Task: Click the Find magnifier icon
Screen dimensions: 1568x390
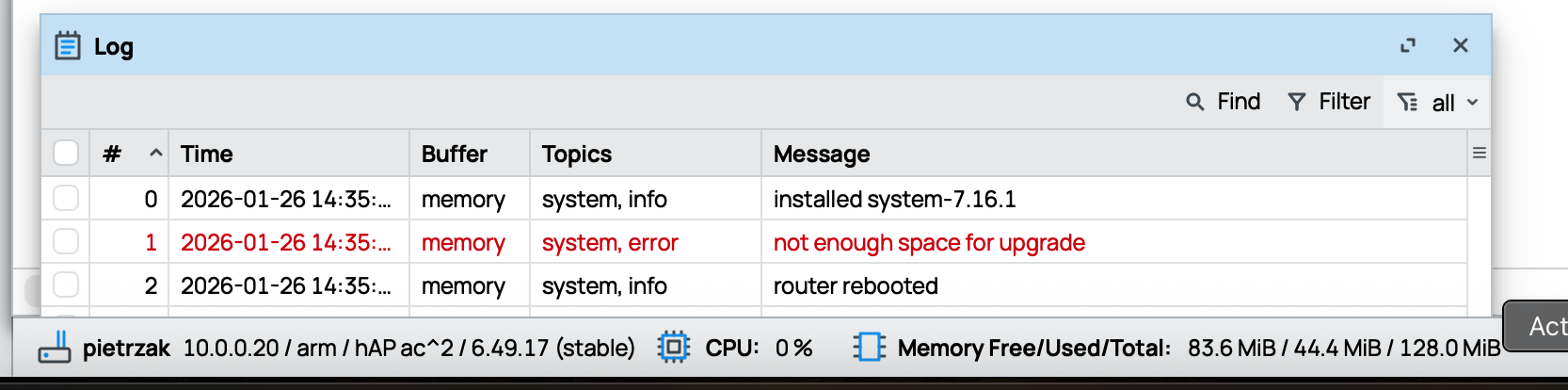Action: pyautogui.click(x=1194, y=102)
